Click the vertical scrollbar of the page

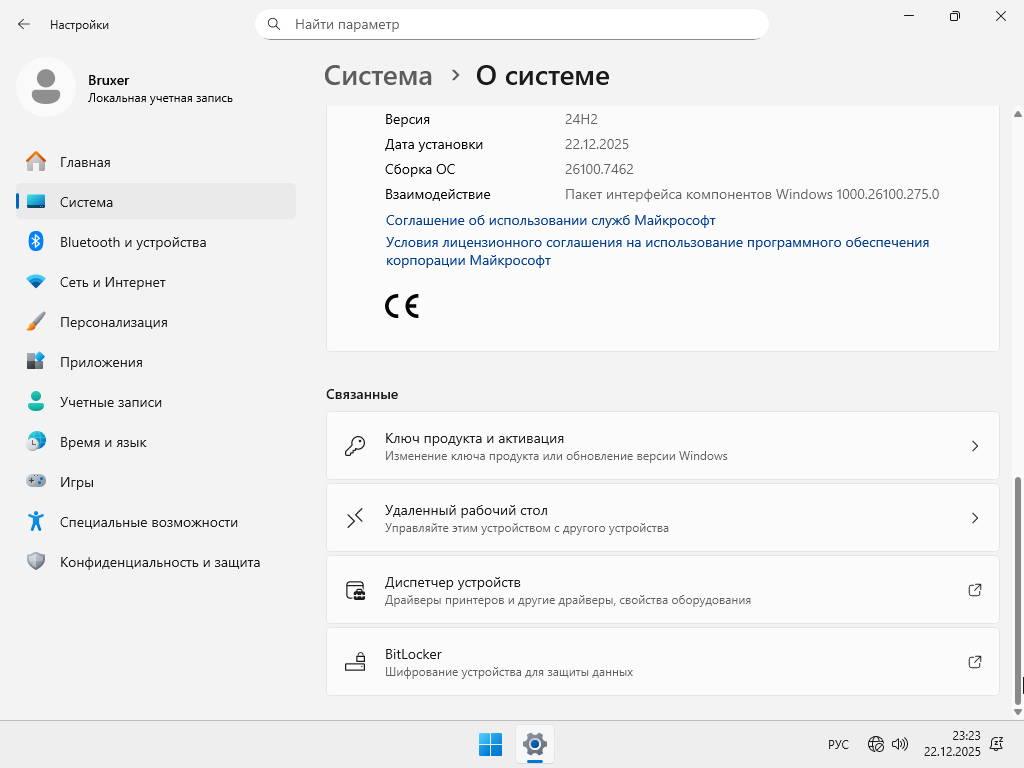coord(1019,590)
